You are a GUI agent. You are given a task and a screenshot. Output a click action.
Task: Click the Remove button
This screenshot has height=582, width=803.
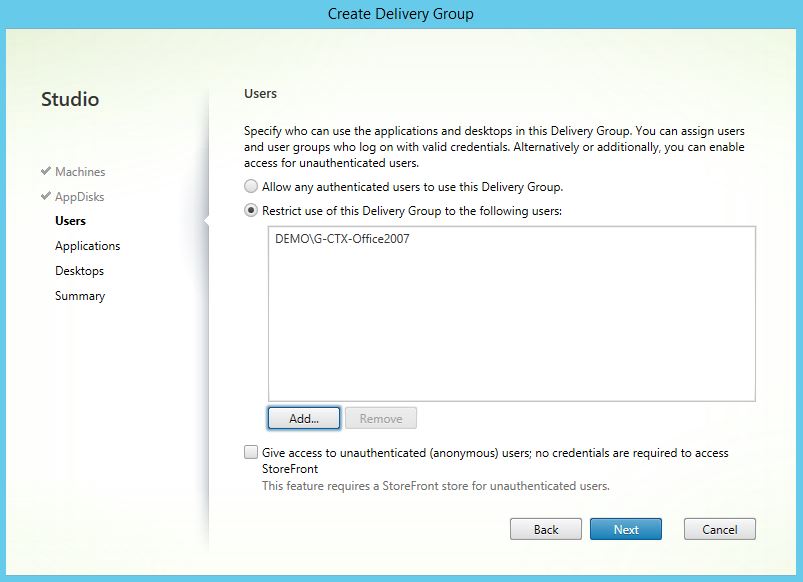pyautogui.click(x=381, y=419)
